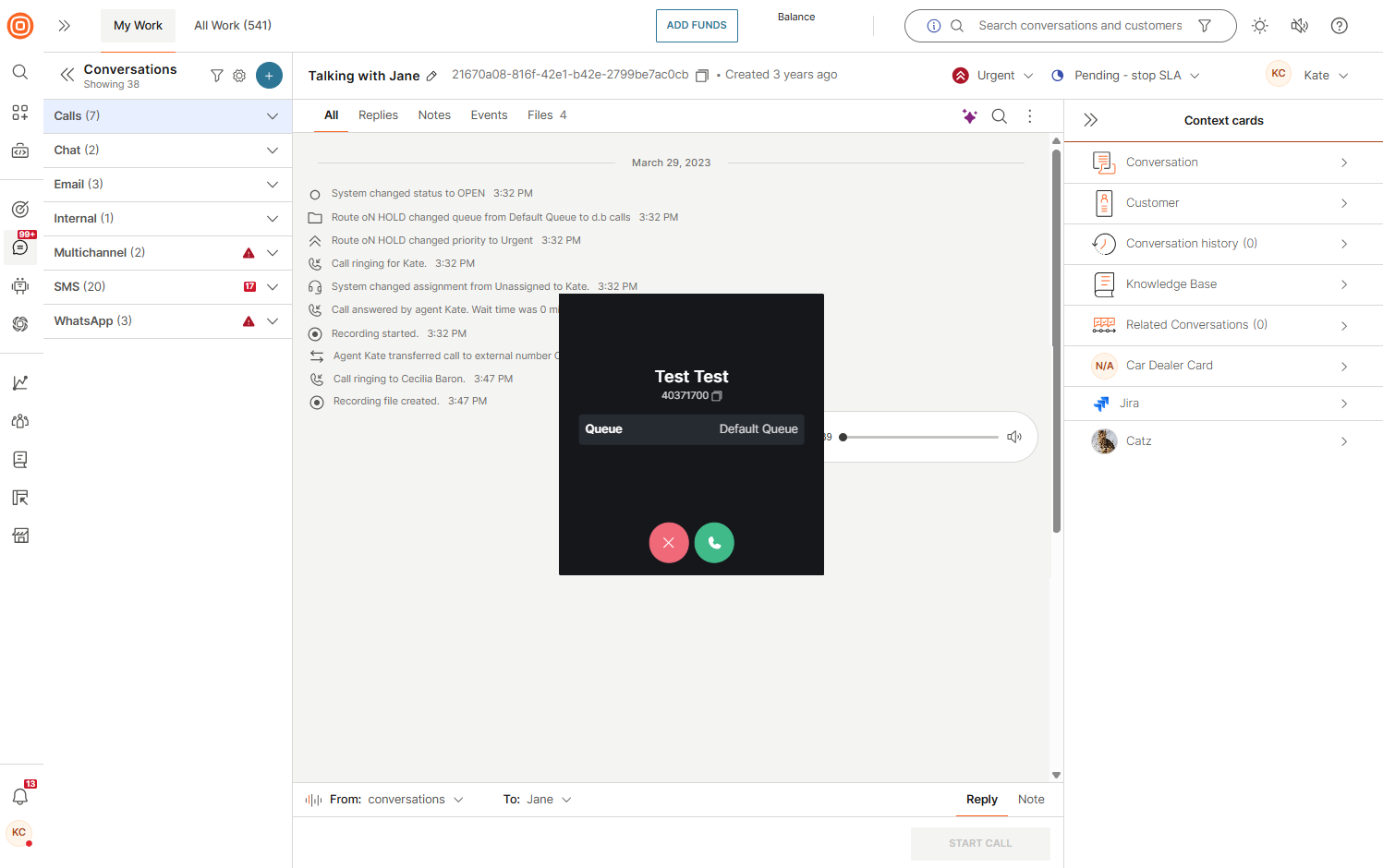This screenshot has width=1383, height=868.
Task: Edit the conversation title pencil icon
Action: (431, 77)
